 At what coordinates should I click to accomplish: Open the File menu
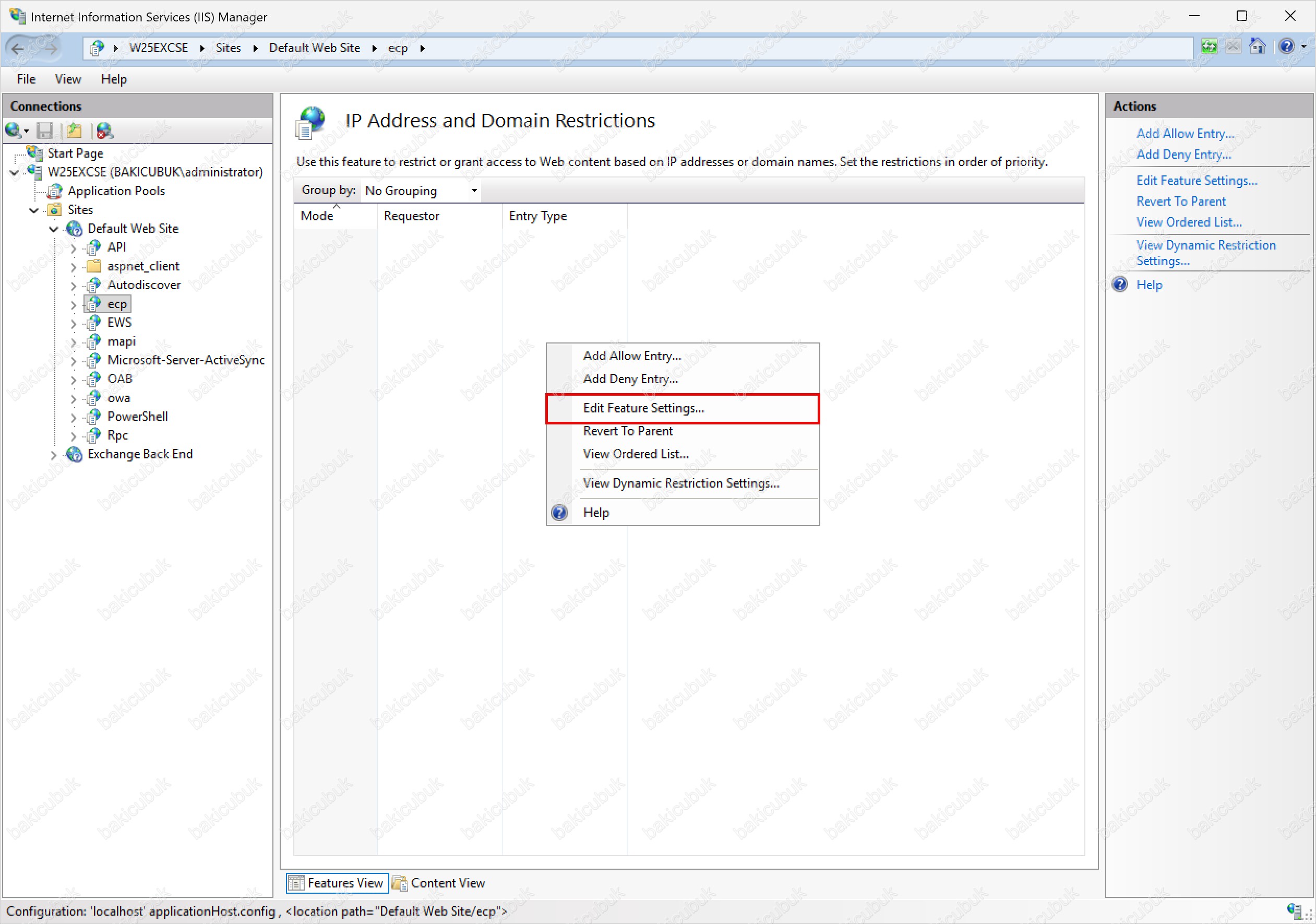point(27,79)
